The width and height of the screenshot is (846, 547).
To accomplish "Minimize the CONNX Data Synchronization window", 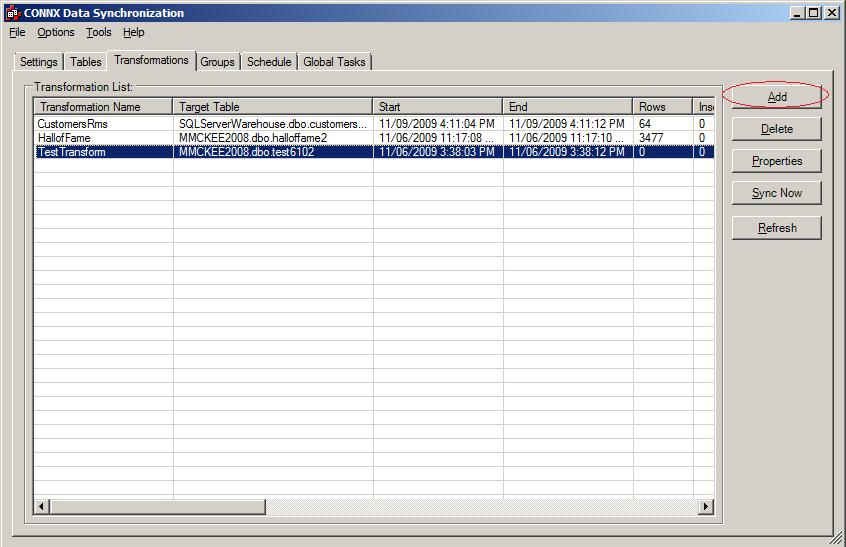I will (x=798, y=13).
